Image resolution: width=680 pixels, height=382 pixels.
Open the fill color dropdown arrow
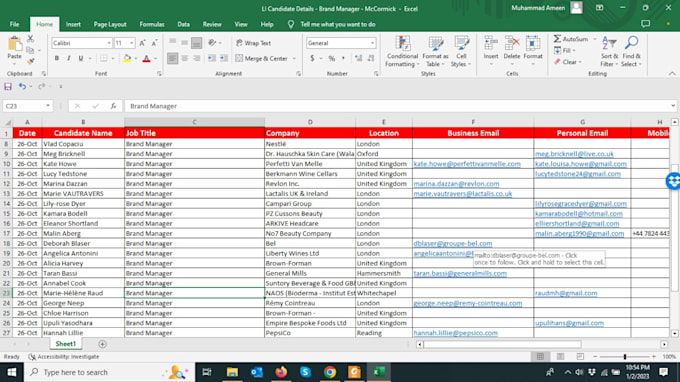point(136,59)
